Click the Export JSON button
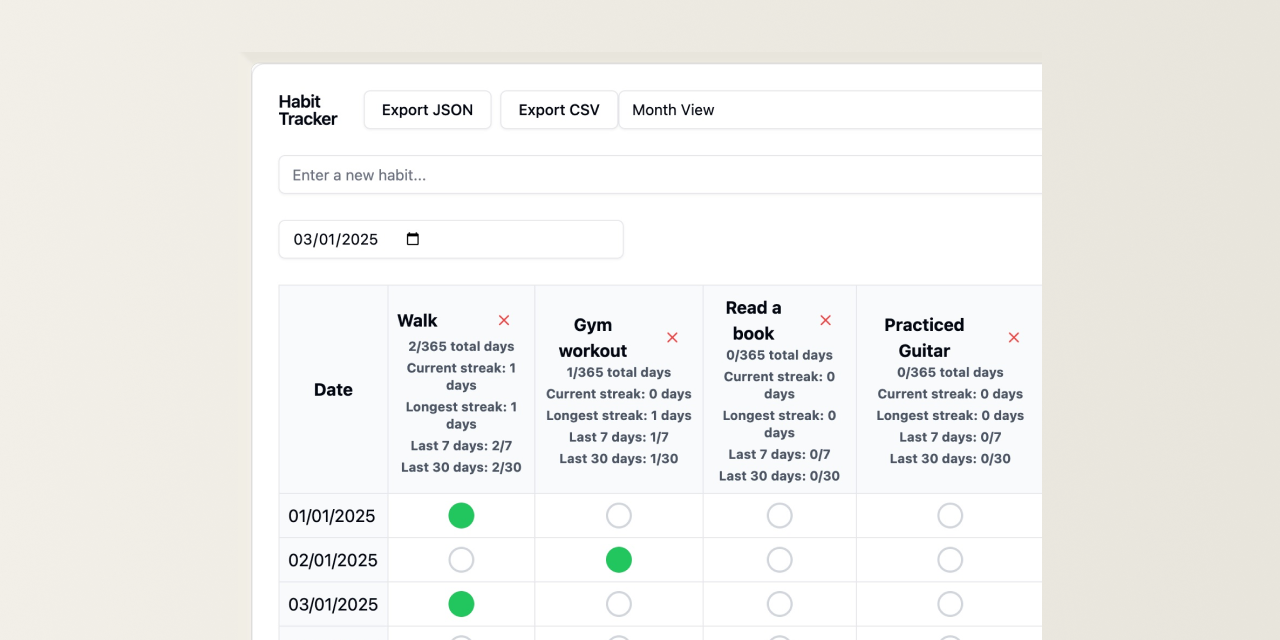This screenshot has height=640, width=1280. [427, 110]
